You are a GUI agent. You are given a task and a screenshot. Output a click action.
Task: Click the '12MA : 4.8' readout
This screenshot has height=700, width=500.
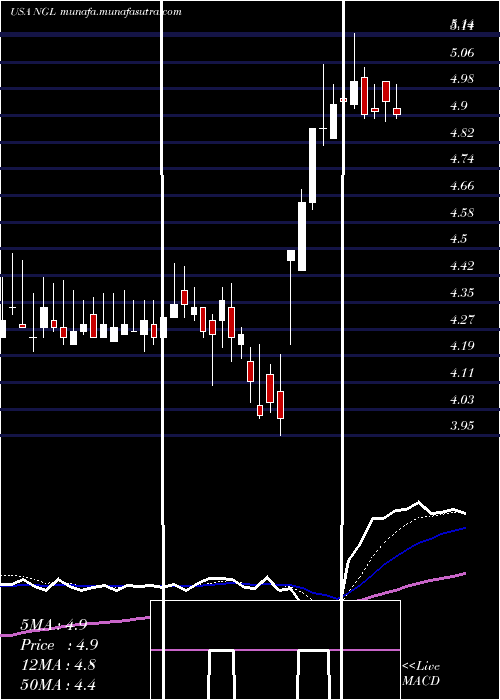click(58, 665)
